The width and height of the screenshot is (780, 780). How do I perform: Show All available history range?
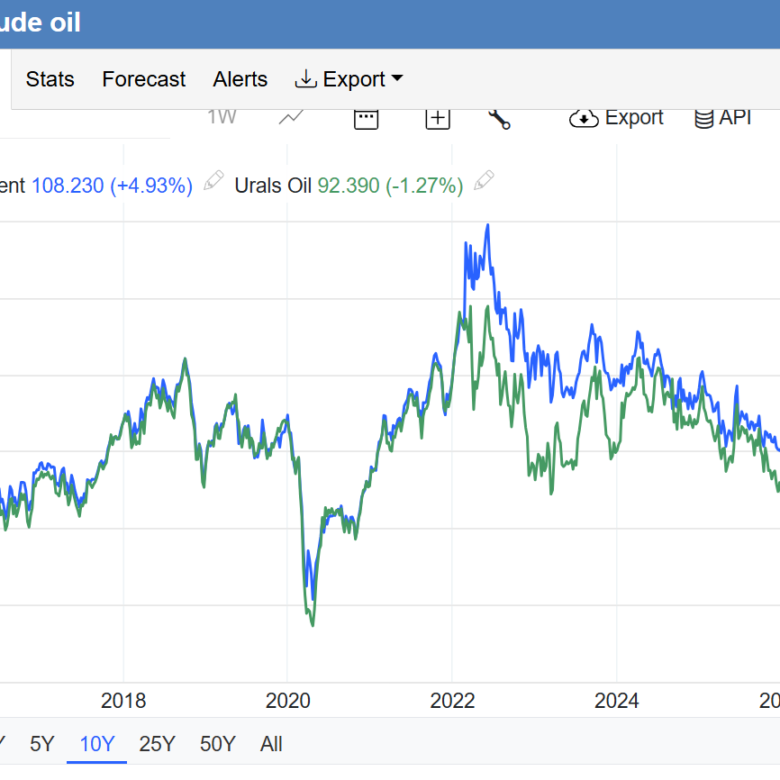(x=271, y=744)
